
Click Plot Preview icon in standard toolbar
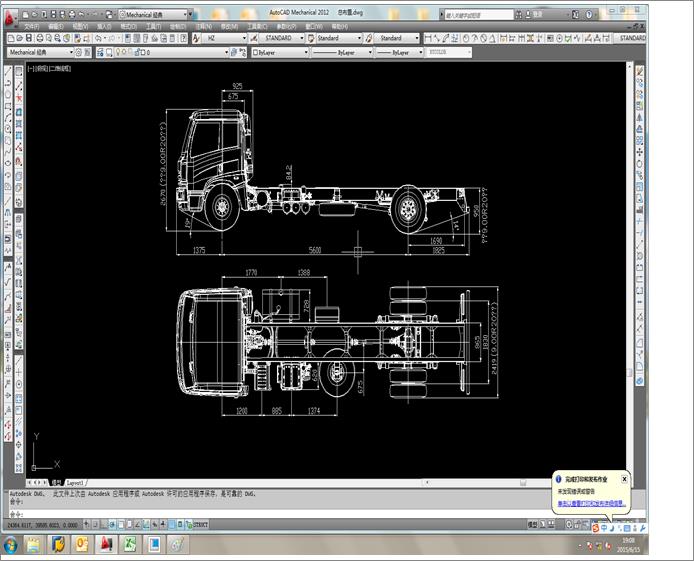tap(49, 38)
